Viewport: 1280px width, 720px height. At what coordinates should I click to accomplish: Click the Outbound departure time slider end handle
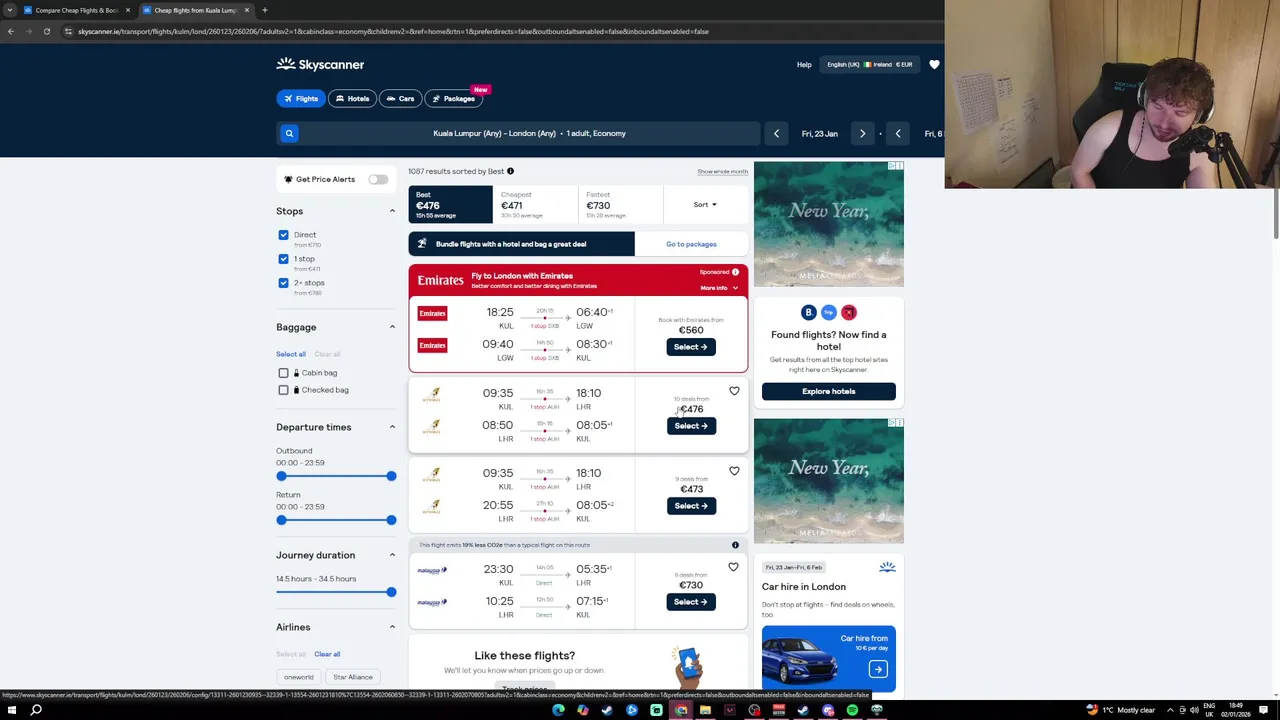point(391,476)
